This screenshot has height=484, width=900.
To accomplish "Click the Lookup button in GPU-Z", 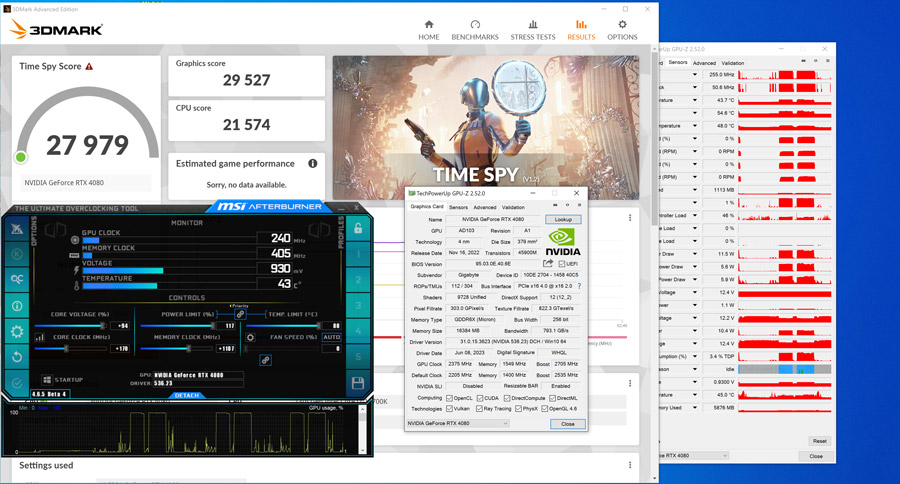I will tap(563, 219).
